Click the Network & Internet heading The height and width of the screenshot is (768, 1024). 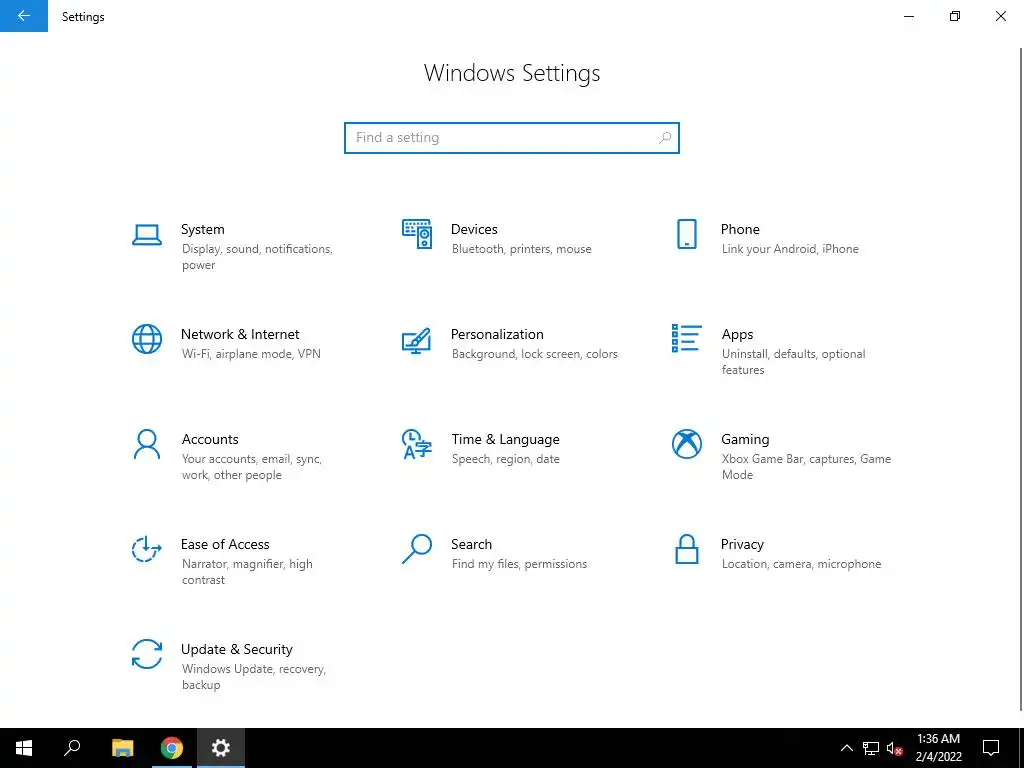tap(240, 334)
